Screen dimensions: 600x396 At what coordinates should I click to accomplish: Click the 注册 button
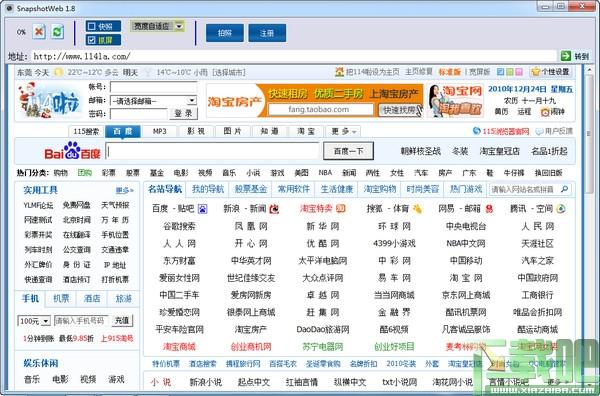tap(267, 33)
